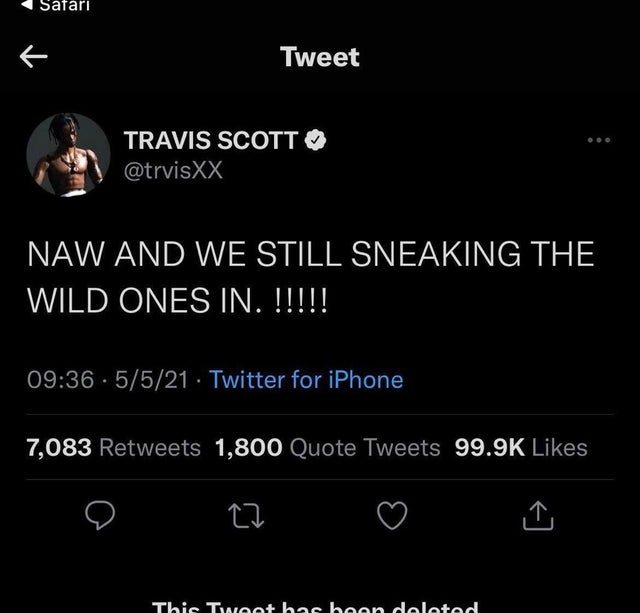
Task: Click the 09:36 timestamp
Action: 60,380
